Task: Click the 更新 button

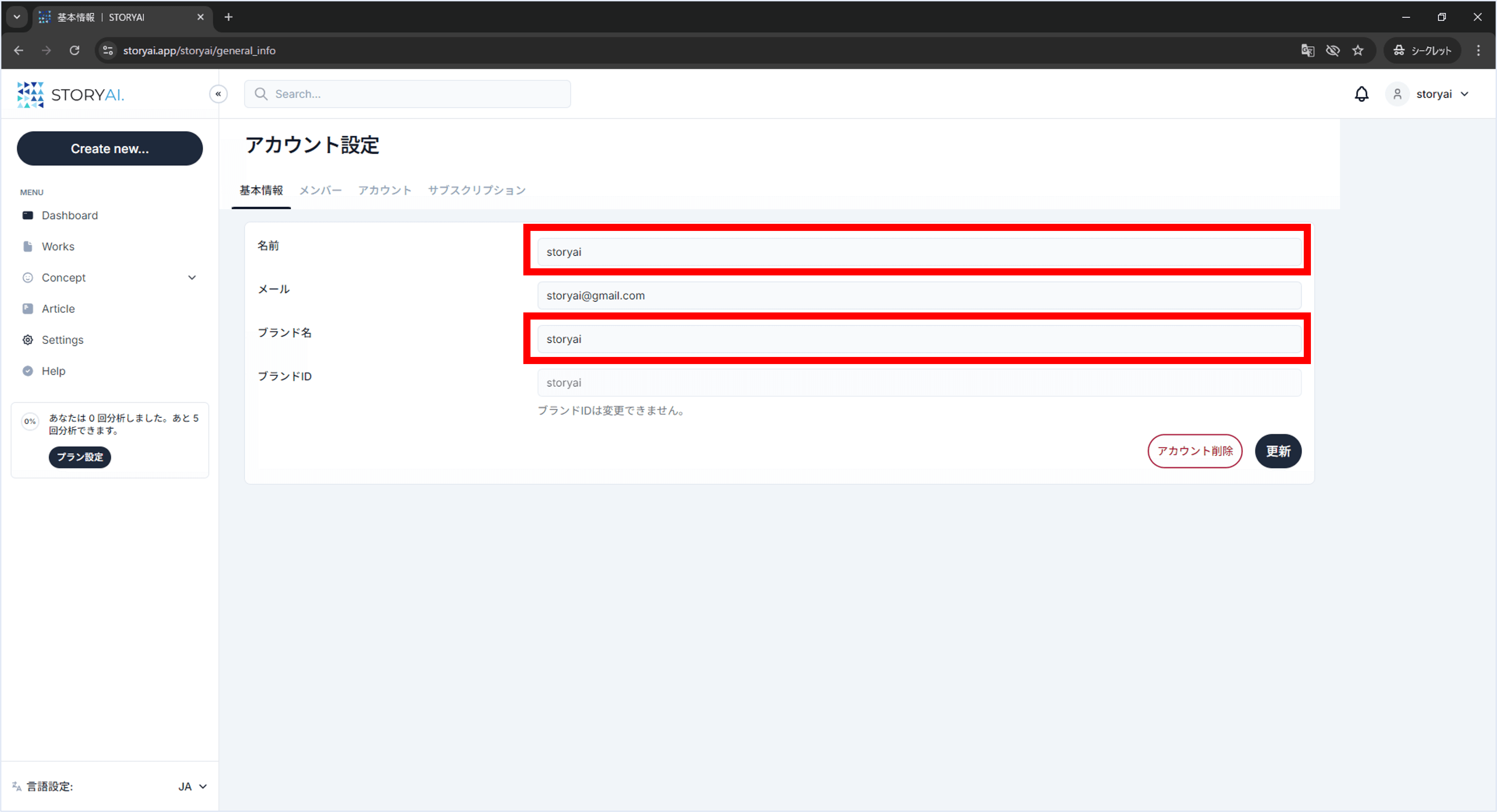Action: (x=1278, y=451)
